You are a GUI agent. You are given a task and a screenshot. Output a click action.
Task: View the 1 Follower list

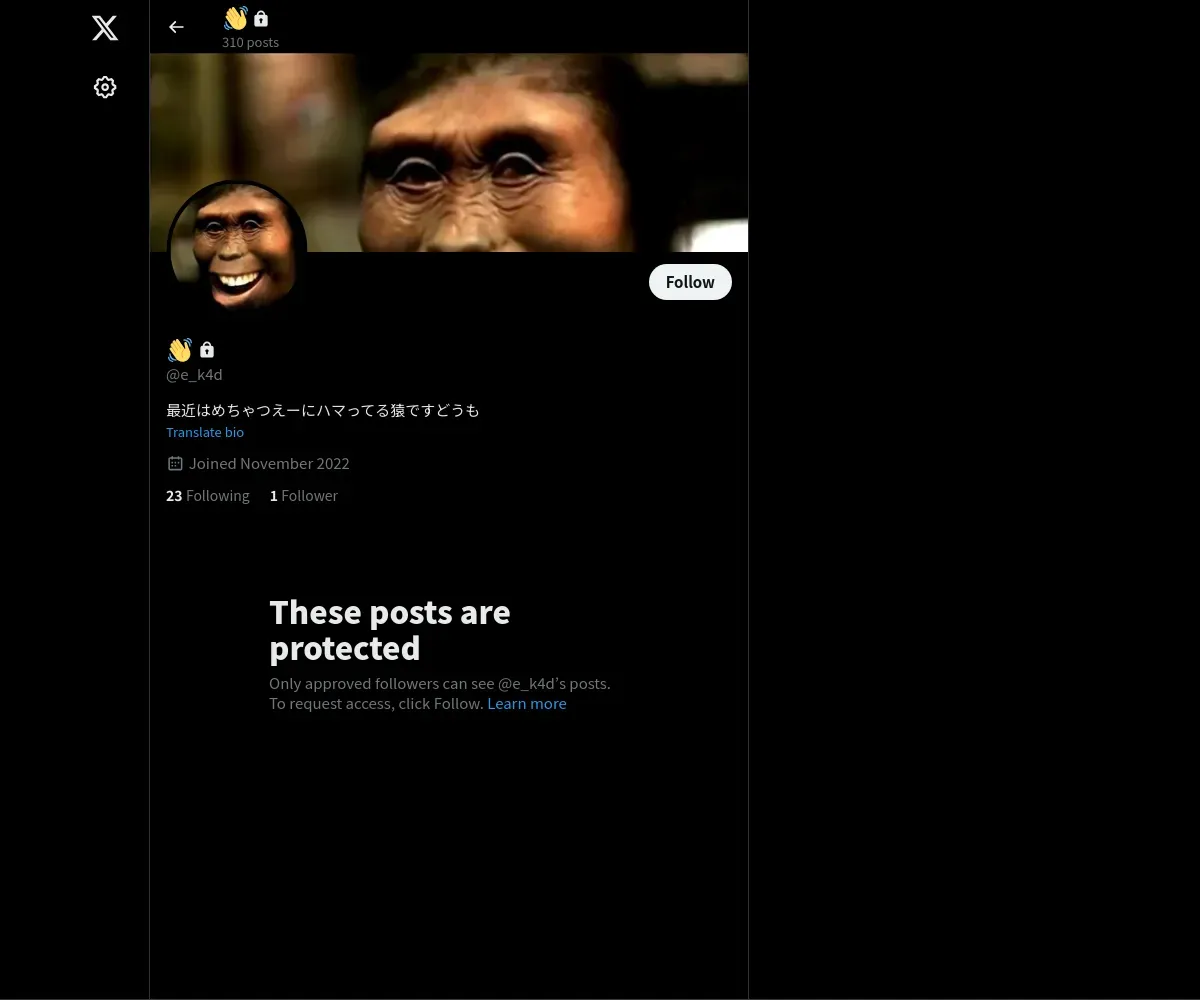[304, 495]
